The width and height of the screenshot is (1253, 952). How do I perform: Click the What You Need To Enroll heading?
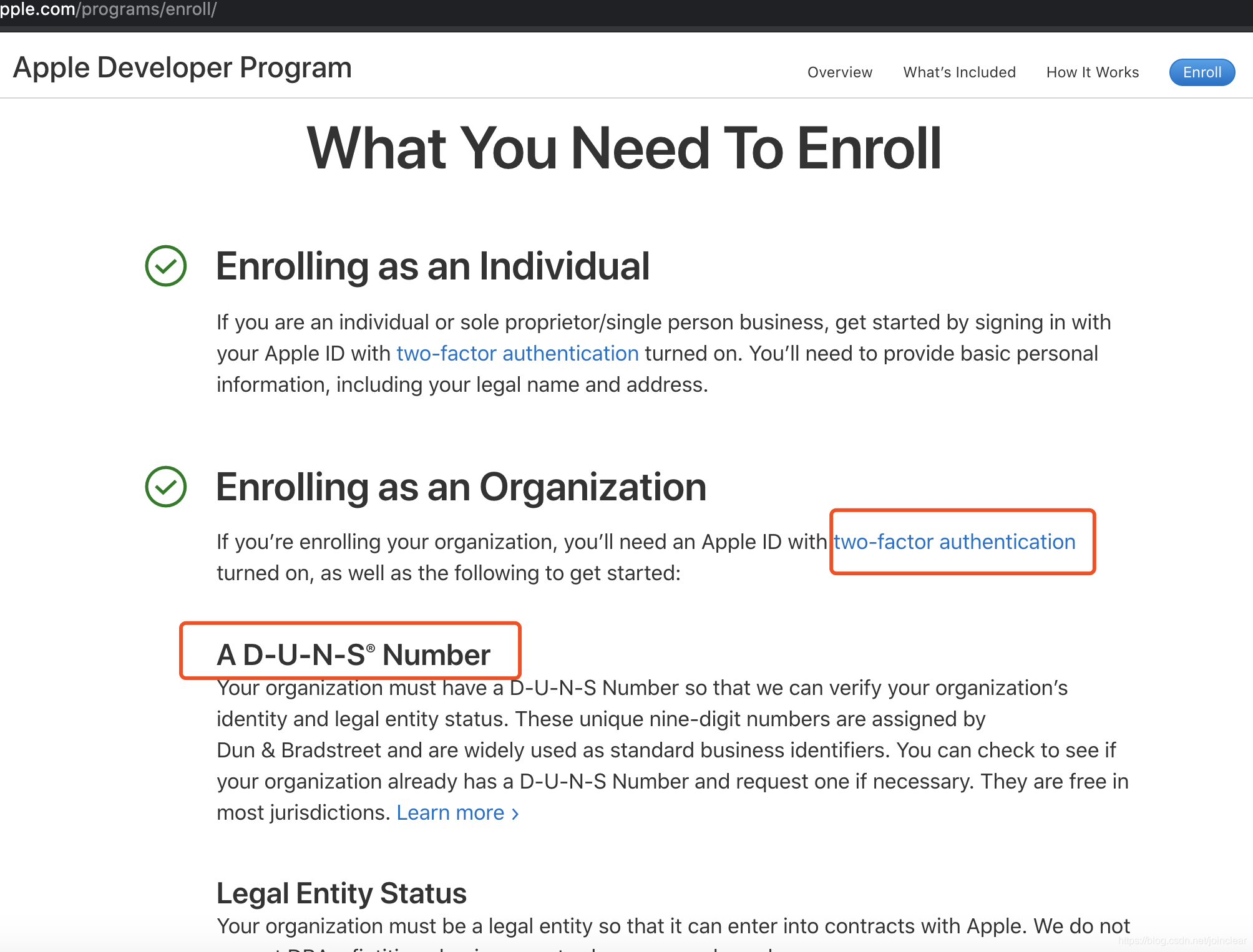coord(624,148)
